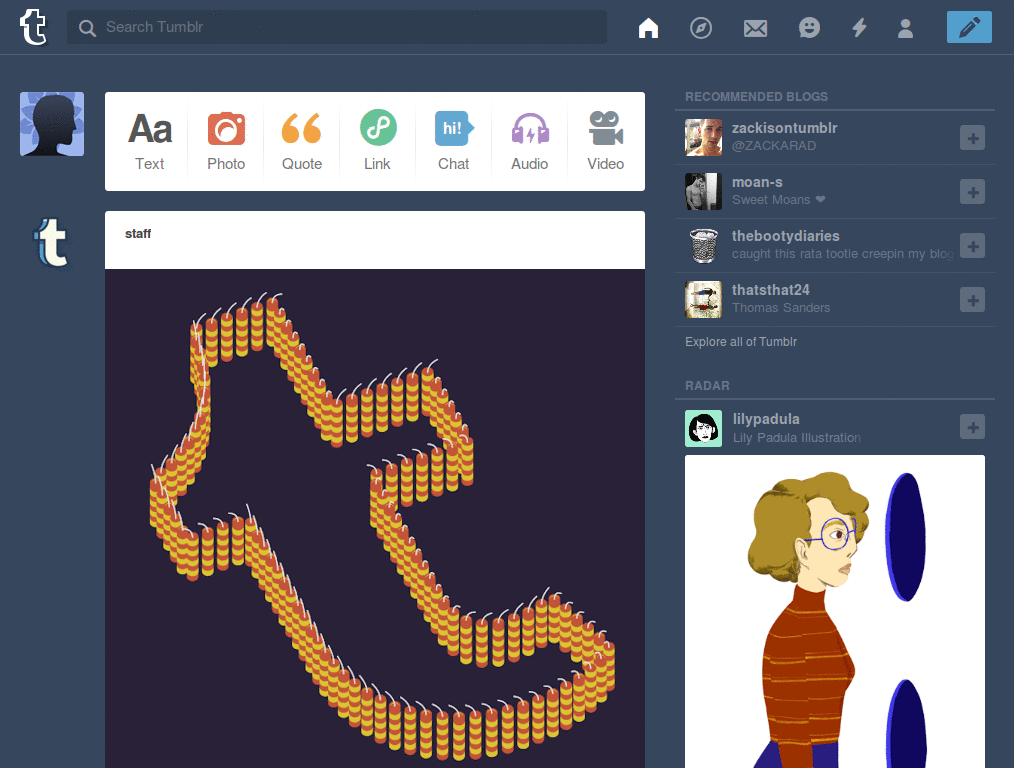Open zackisontumblr recommended blog

[x=784, y=128]
